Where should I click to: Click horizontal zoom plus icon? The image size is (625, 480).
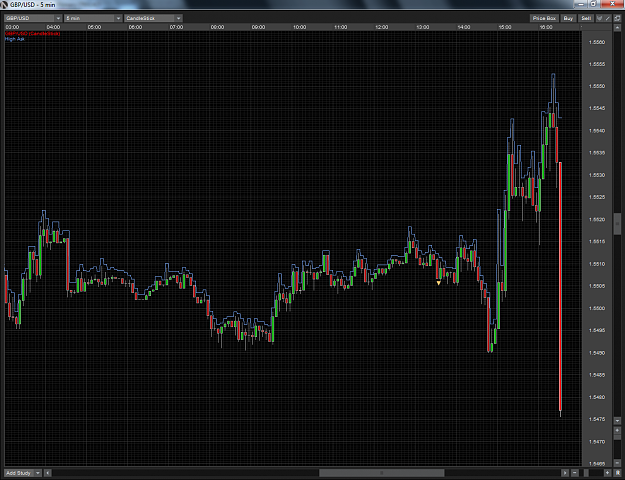click(x=607, y=473)
